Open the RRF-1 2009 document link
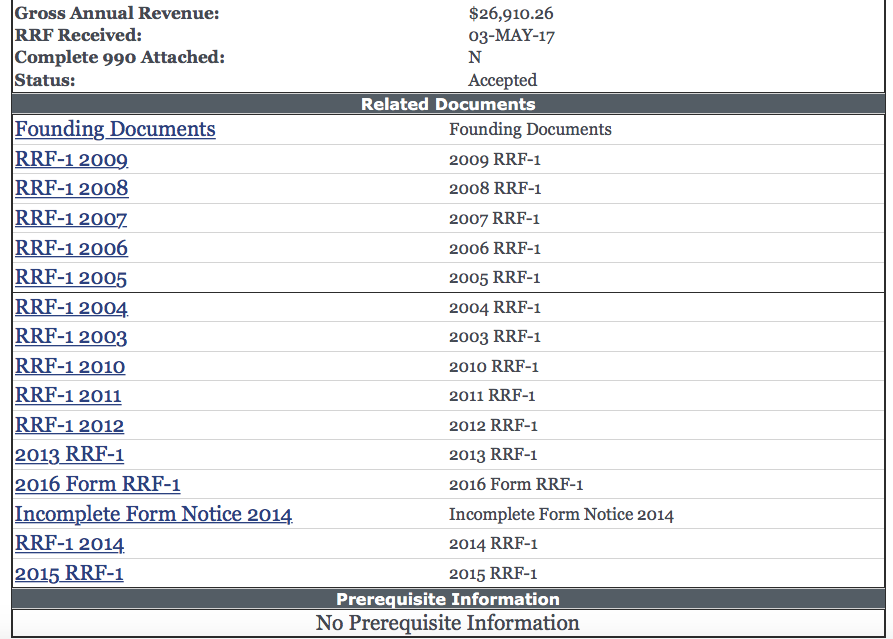893x639 pixels. [x=71, y=160]
